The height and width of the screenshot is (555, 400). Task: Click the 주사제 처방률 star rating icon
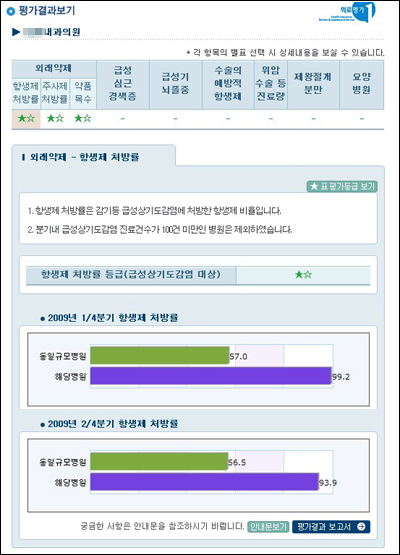click(55, 118)
